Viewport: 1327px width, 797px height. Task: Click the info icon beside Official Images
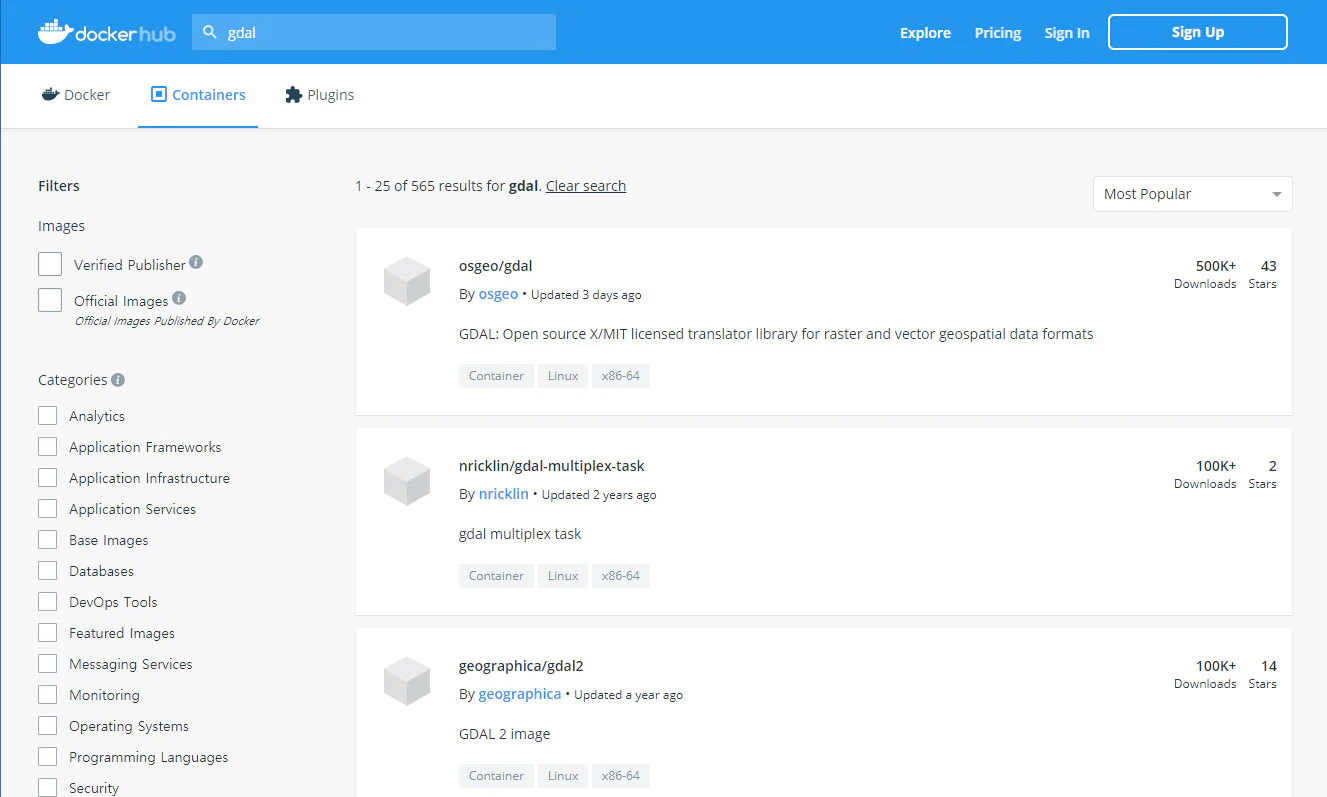point(179,298)
